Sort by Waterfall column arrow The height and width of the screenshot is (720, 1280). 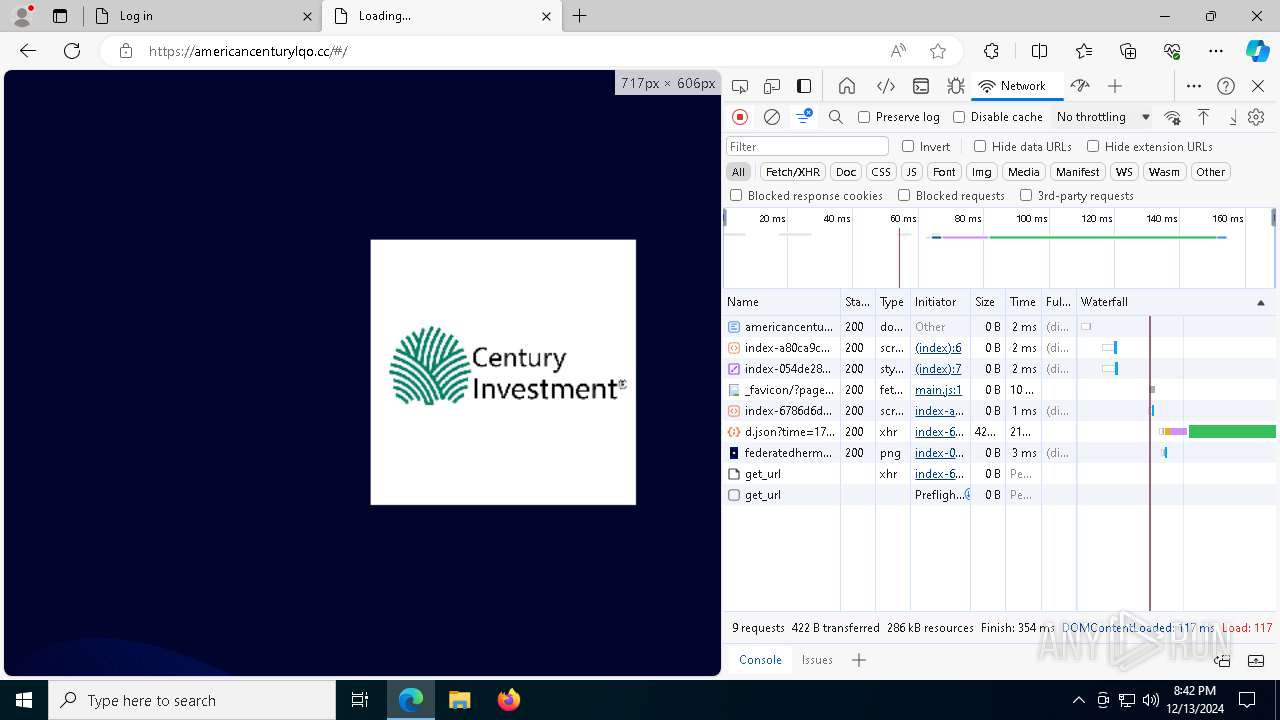pos(1260,302)
